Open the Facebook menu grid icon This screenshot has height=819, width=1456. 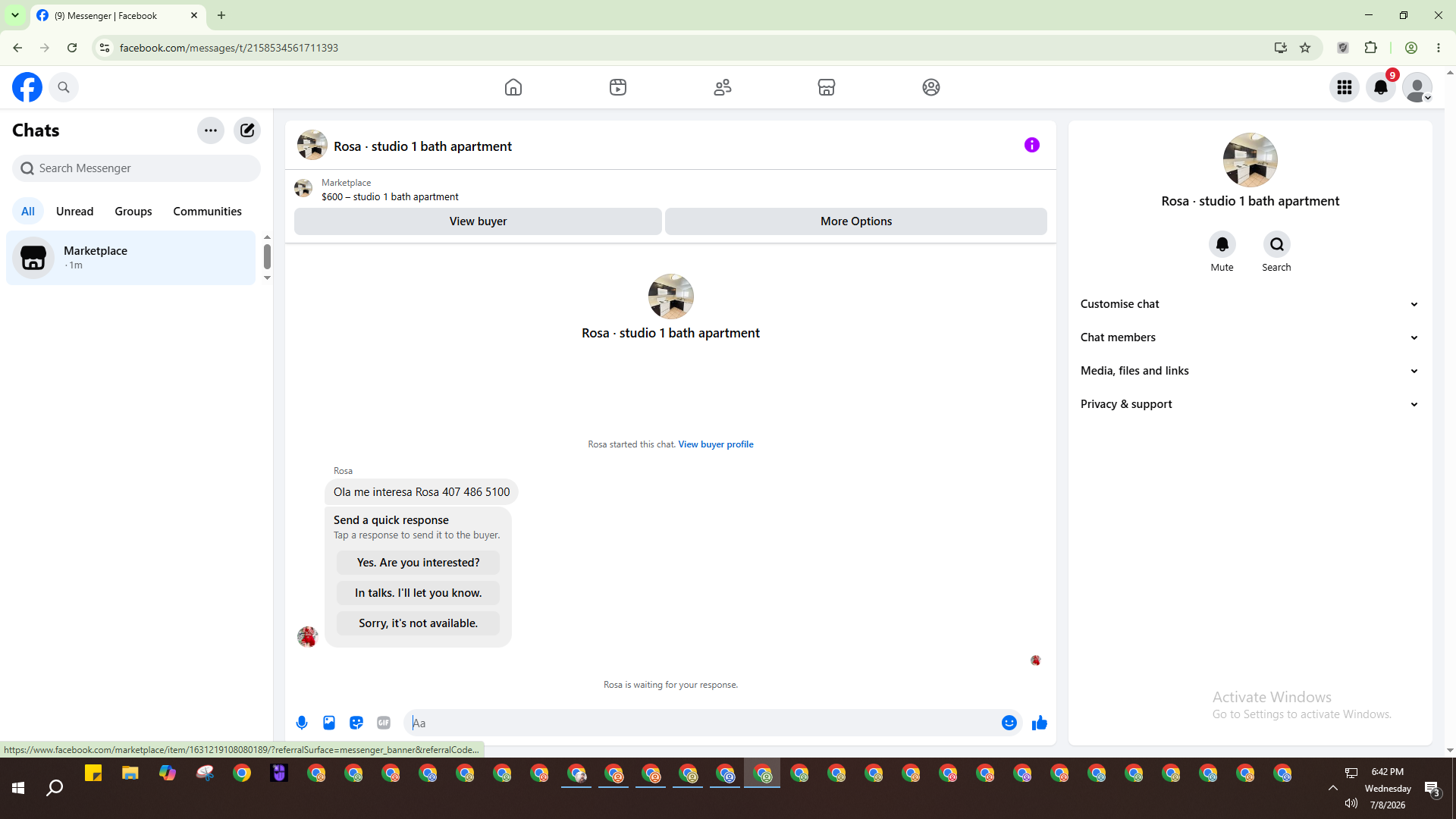coord(1345,87)
